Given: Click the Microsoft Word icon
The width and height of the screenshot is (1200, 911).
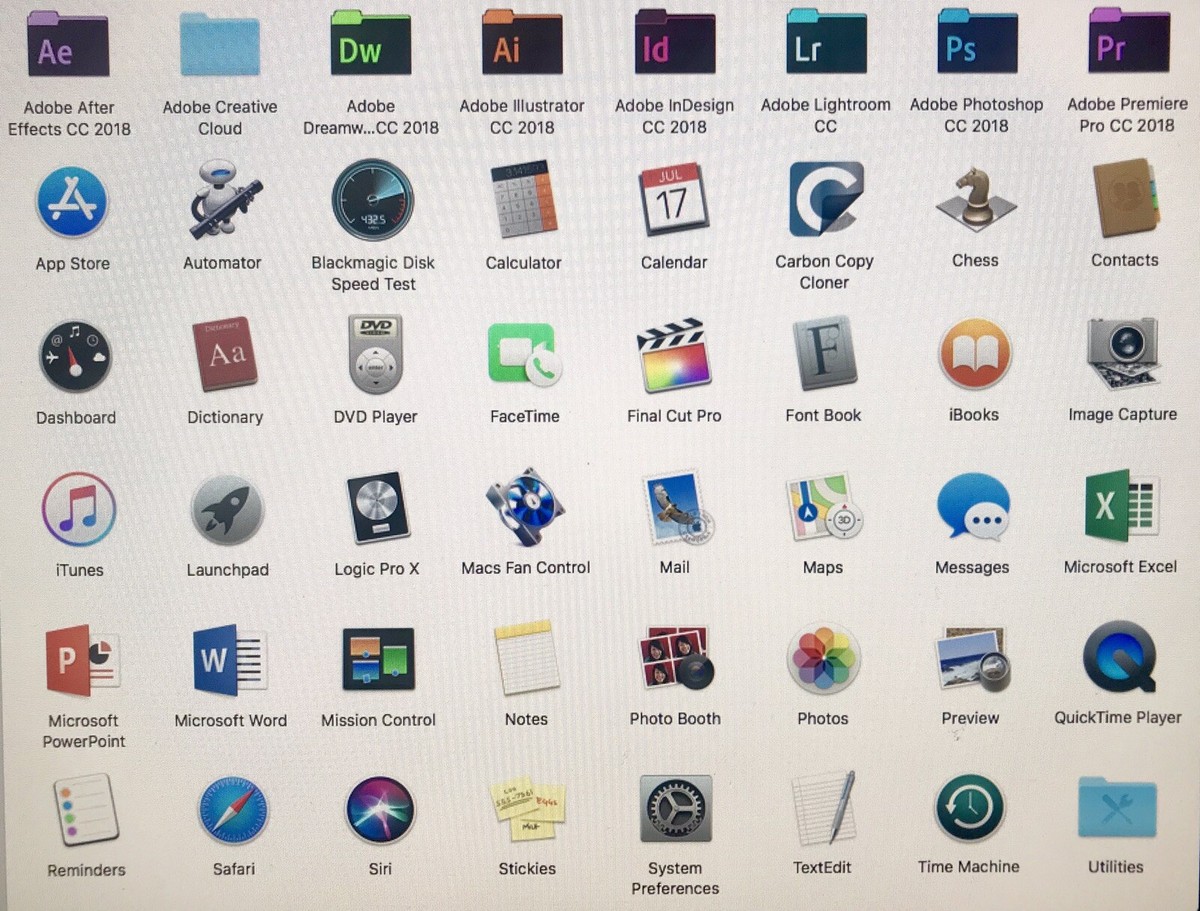Looking at the screenshot, I should (x=230, y=660).
